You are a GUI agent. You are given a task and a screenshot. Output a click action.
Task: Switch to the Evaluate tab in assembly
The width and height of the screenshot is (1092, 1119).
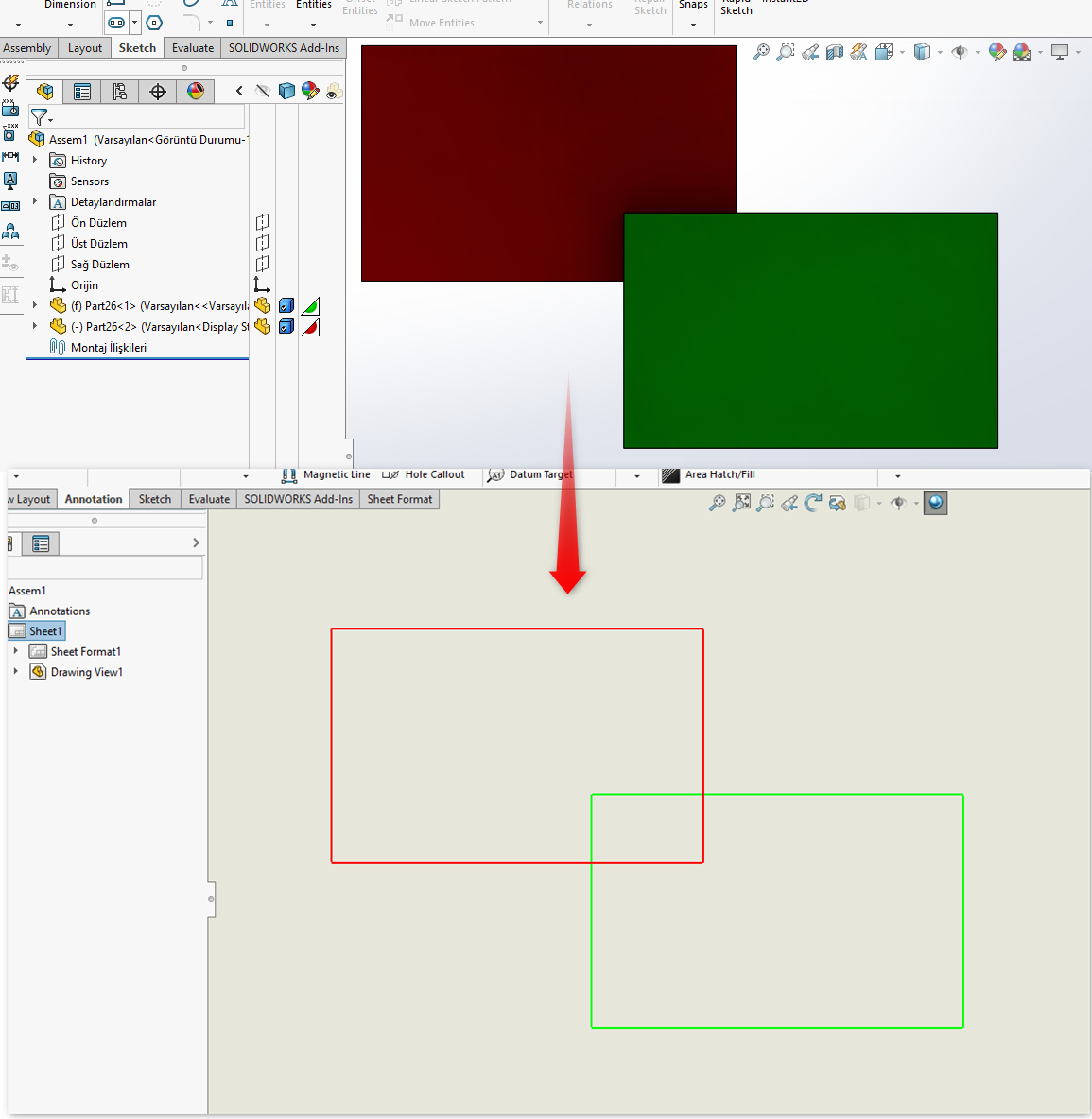click(x=192, y=48)
